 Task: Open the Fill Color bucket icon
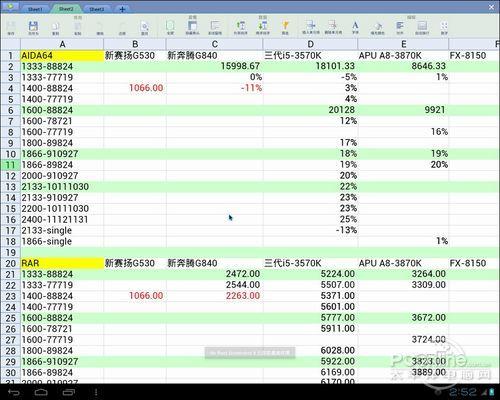point(378,28)
